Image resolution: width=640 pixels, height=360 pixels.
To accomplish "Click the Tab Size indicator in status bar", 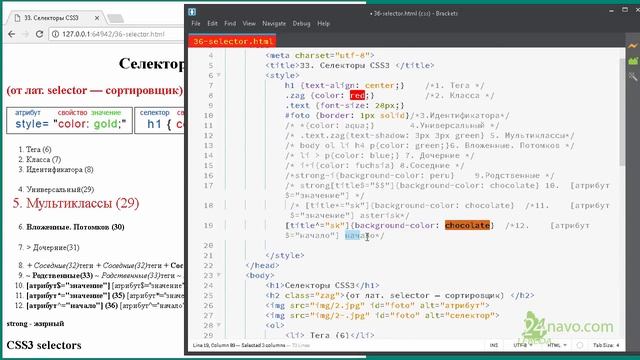I will point(606,345).
